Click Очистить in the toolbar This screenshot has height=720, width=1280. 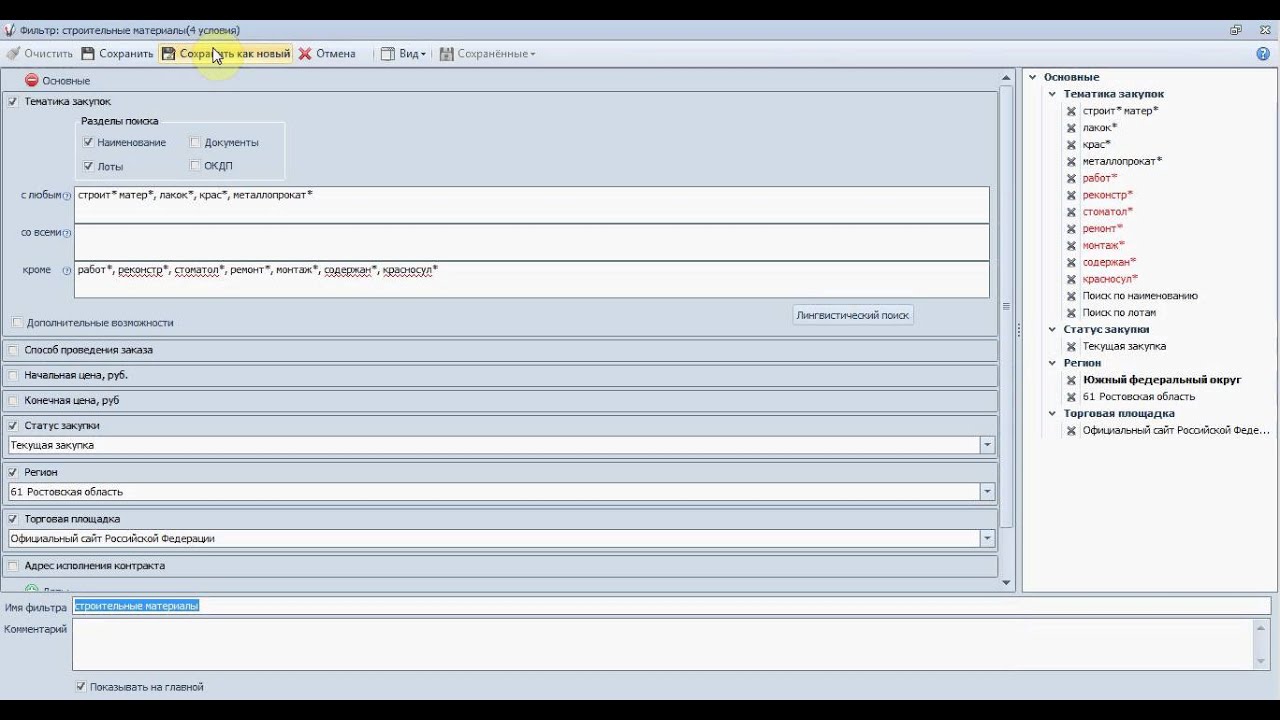(40, 54)
